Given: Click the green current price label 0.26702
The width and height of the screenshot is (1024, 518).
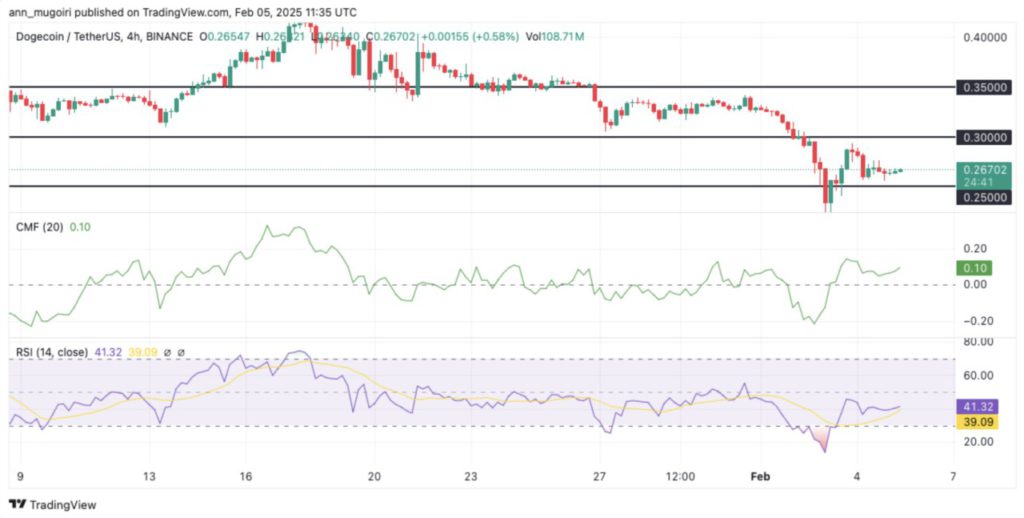Looking at the screenshot, I should (x=984, y=170).
